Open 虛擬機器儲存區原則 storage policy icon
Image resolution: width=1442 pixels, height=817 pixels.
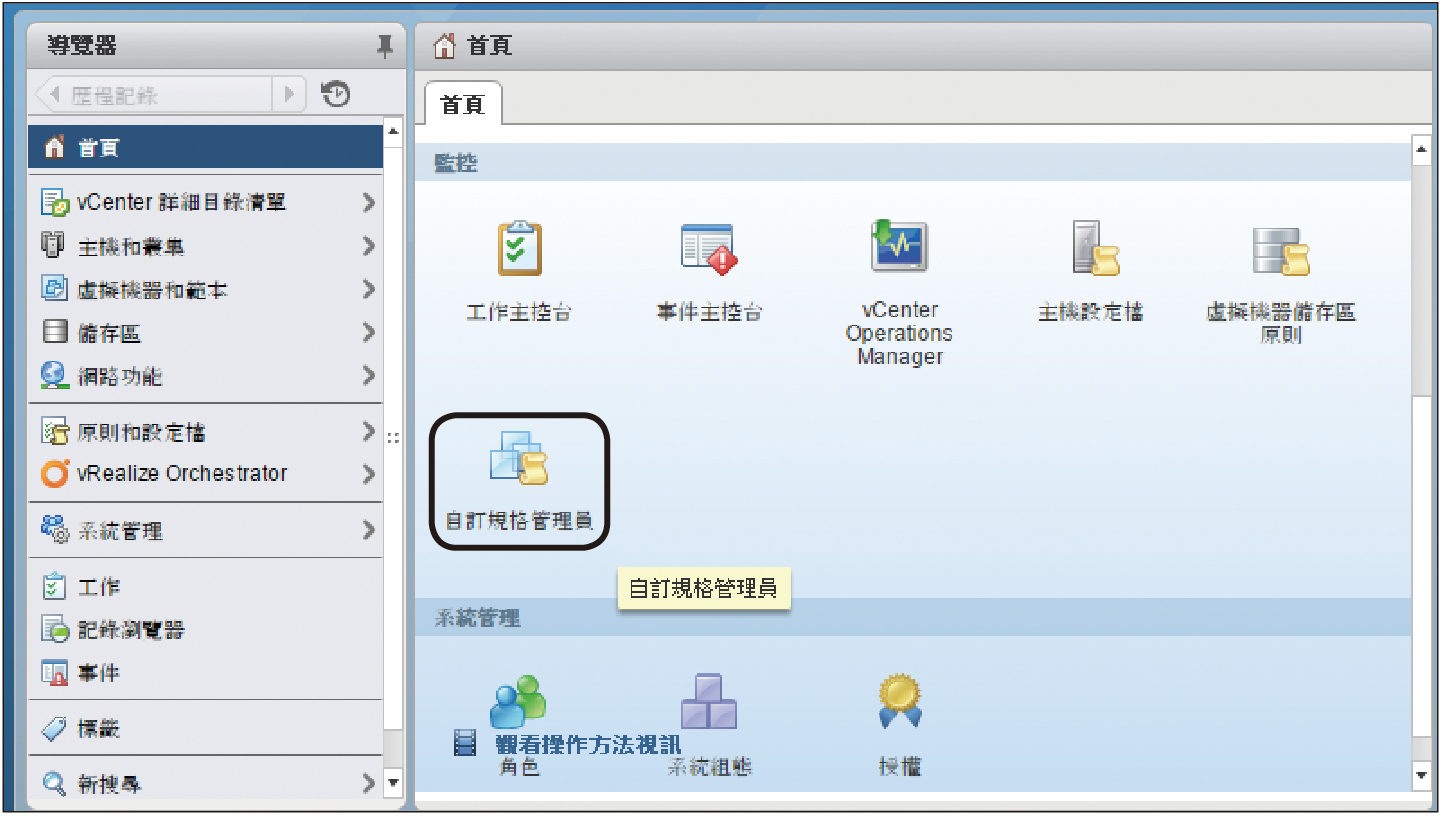[x=1280, y=250]
